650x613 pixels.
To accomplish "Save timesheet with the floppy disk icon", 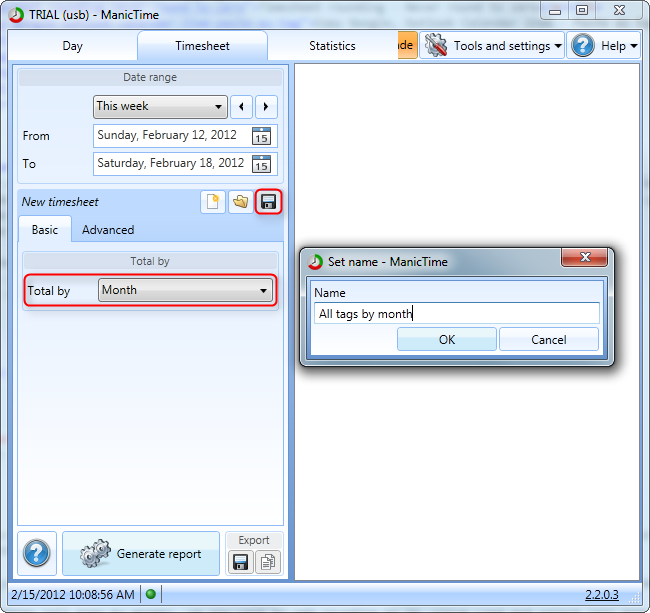I will click(268, 202).
